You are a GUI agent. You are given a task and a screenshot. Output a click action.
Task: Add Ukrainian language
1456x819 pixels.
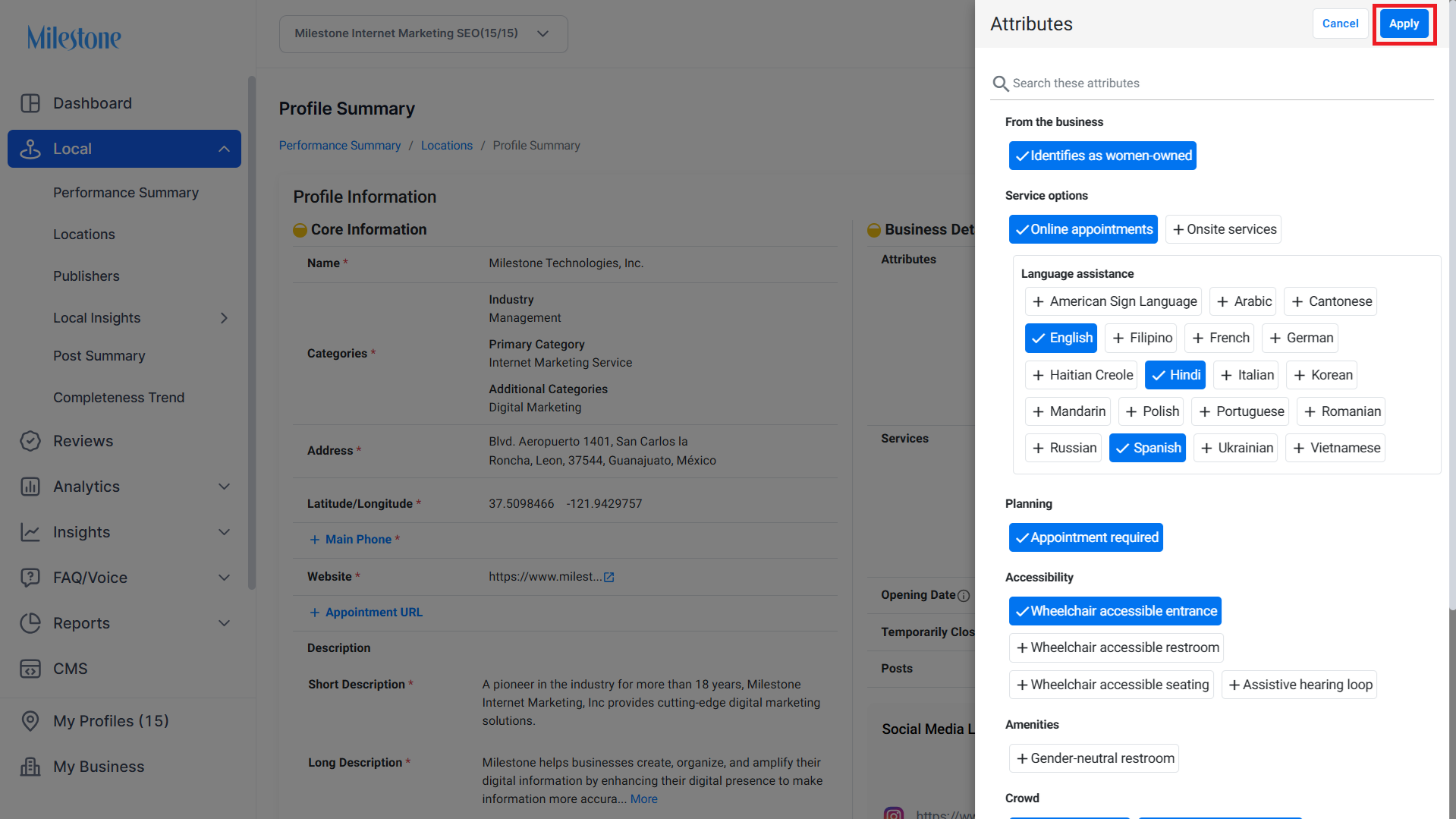click(x=1236, y=448)
